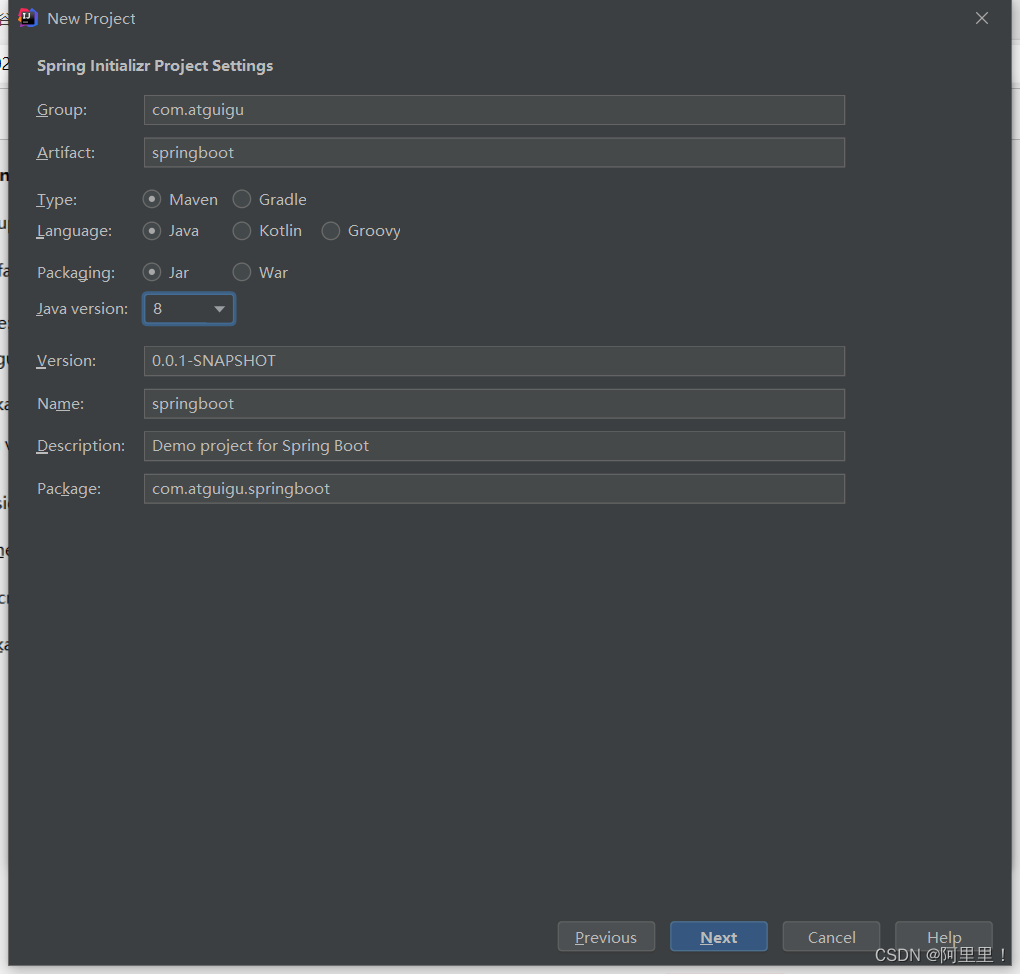Open Help for project settings

click(x=944, y=937)
